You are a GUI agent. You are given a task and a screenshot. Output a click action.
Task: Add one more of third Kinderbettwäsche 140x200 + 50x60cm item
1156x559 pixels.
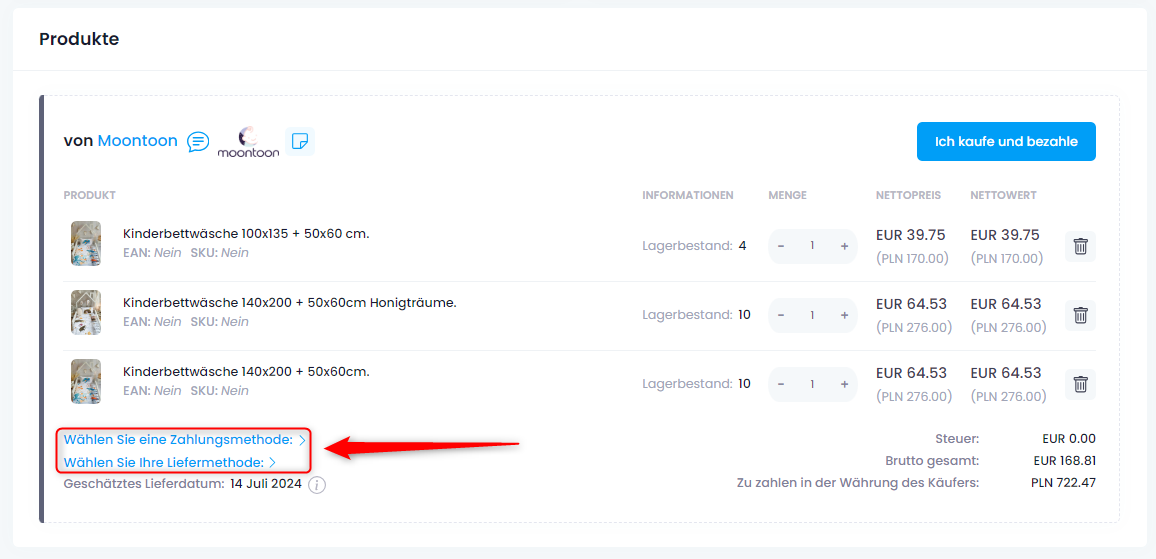tap(844, 384)
